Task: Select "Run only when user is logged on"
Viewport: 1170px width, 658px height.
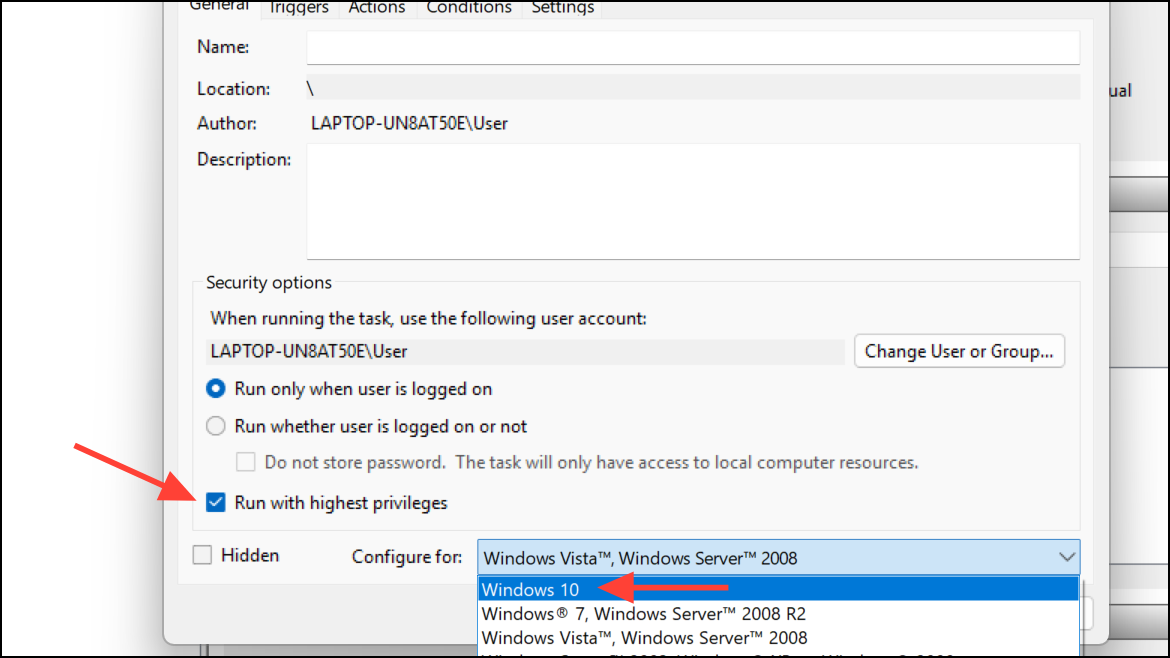Action: 215,389
